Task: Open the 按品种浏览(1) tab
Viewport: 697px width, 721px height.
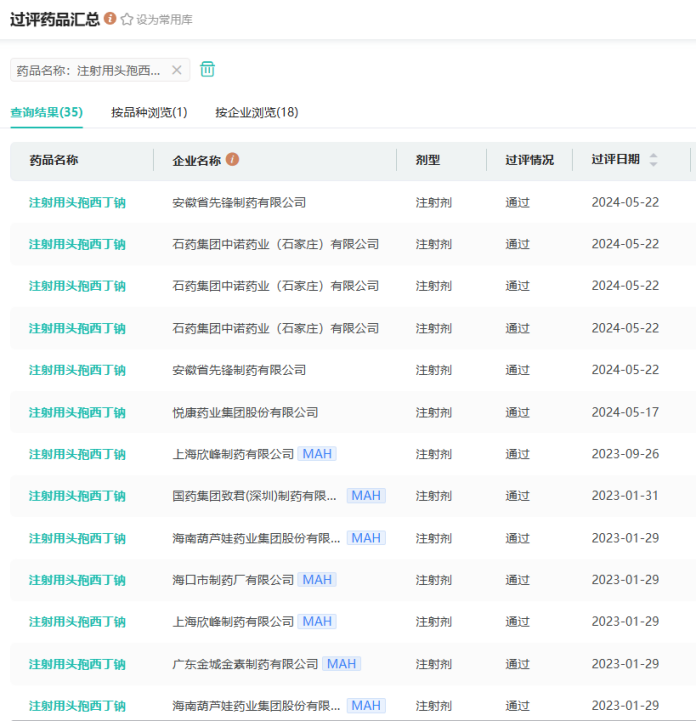Action: [x=149, y=112]
